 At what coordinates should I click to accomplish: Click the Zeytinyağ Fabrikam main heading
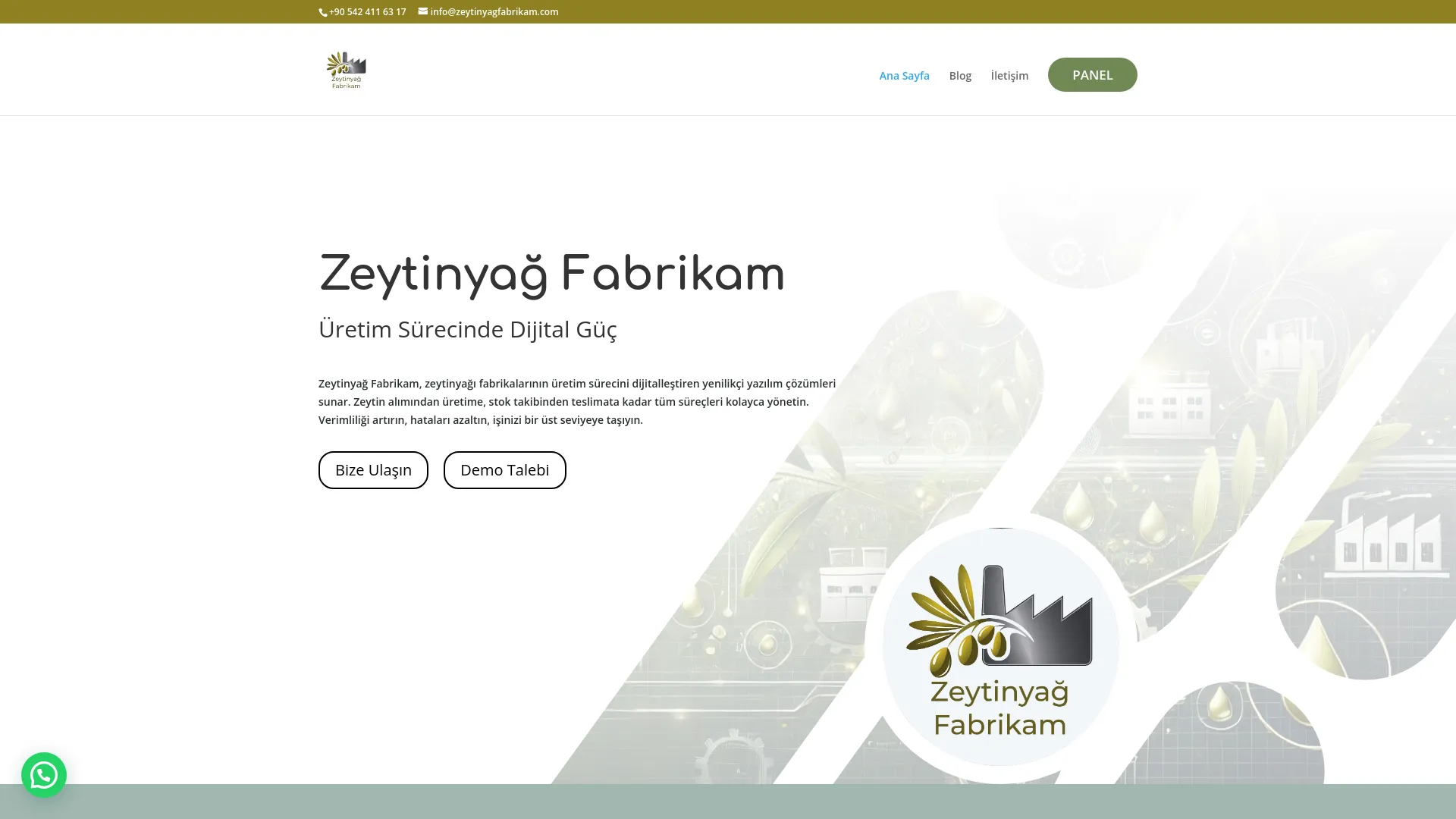pos(552,275)
